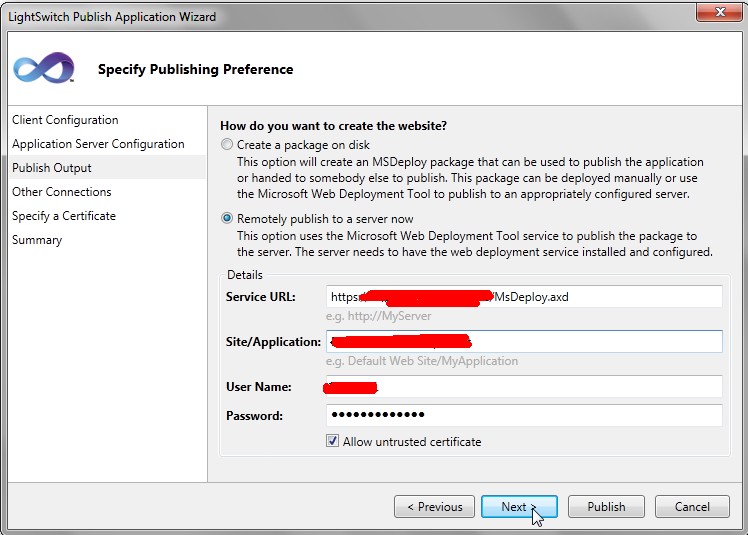748x535 pixels.
Task: Click the Next button
Action: coord(518,507)
